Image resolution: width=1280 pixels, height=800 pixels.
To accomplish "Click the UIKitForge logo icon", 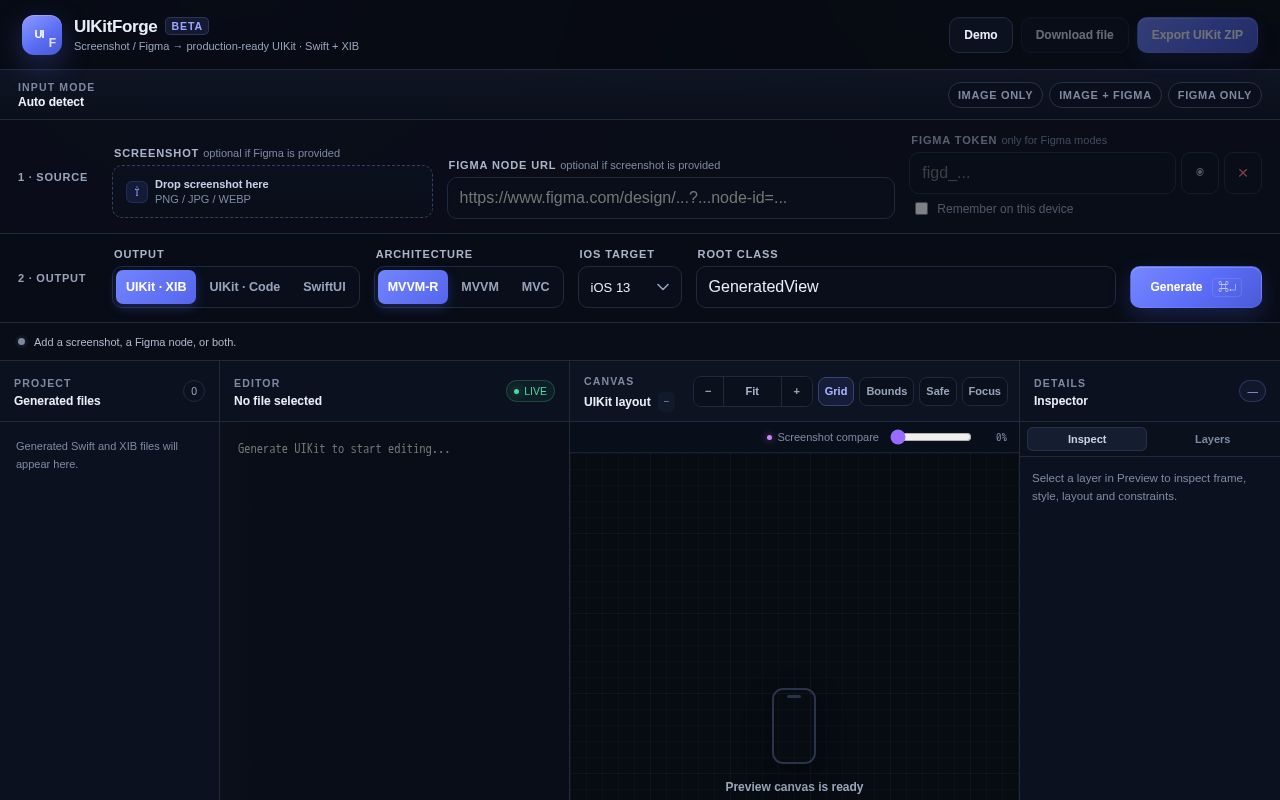I will pyautogui.click(x=42, y=35).
